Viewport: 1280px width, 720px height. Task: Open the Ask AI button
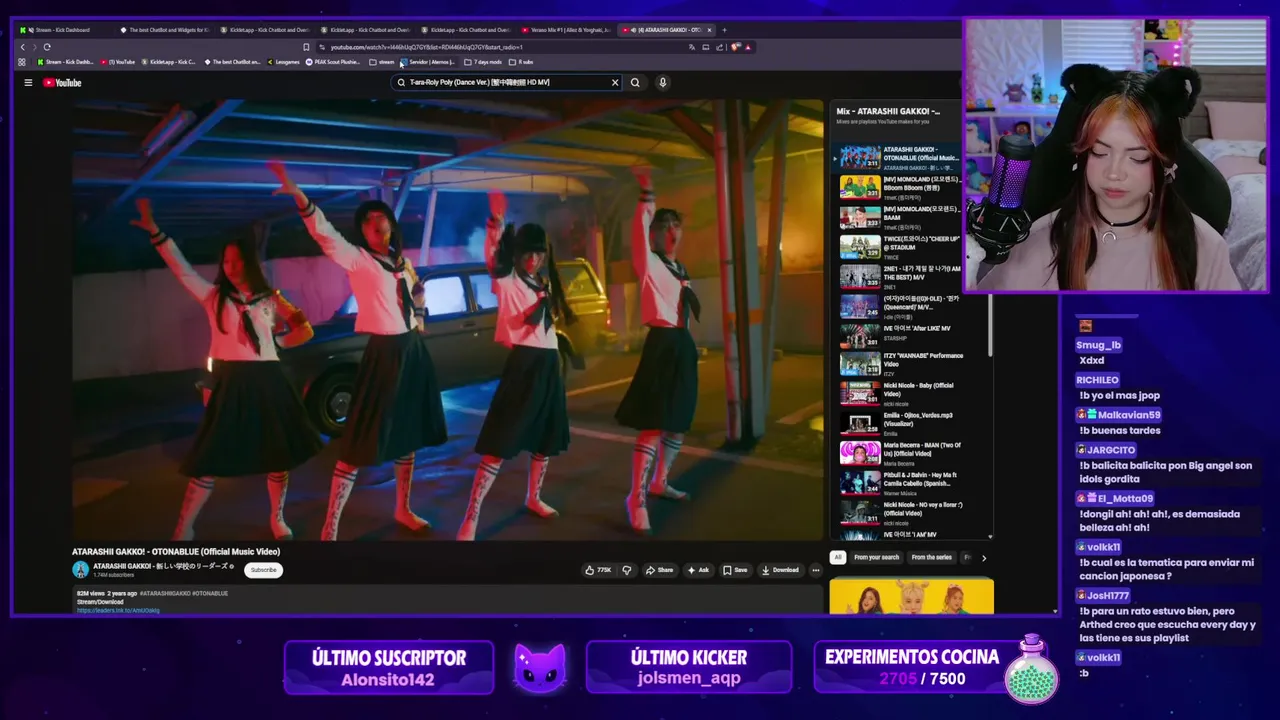(698, 570)
